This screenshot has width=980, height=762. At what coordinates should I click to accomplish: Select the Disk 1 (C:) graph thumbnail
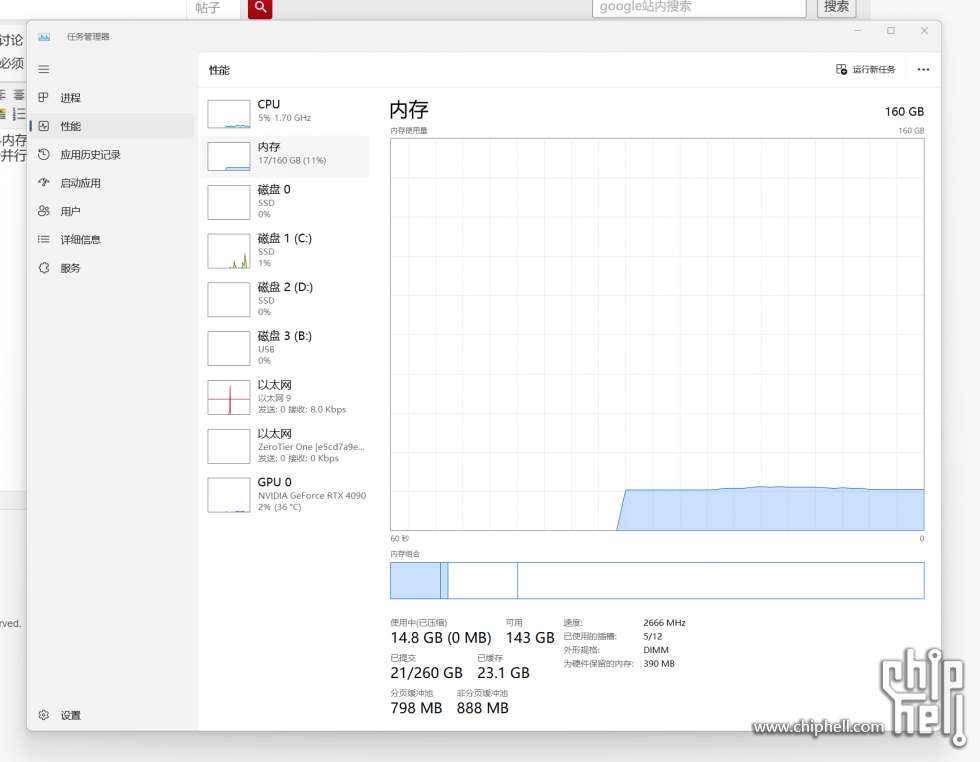point(229,251)
